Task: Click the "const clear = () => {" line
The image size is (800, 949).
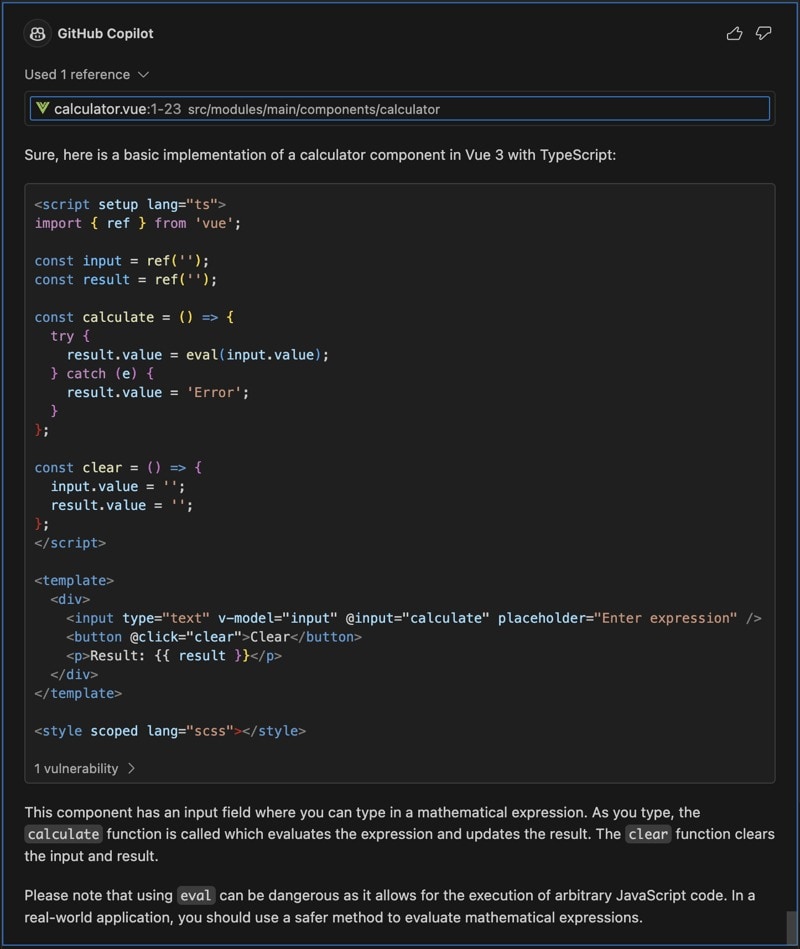Action: [x=118, y=467]
